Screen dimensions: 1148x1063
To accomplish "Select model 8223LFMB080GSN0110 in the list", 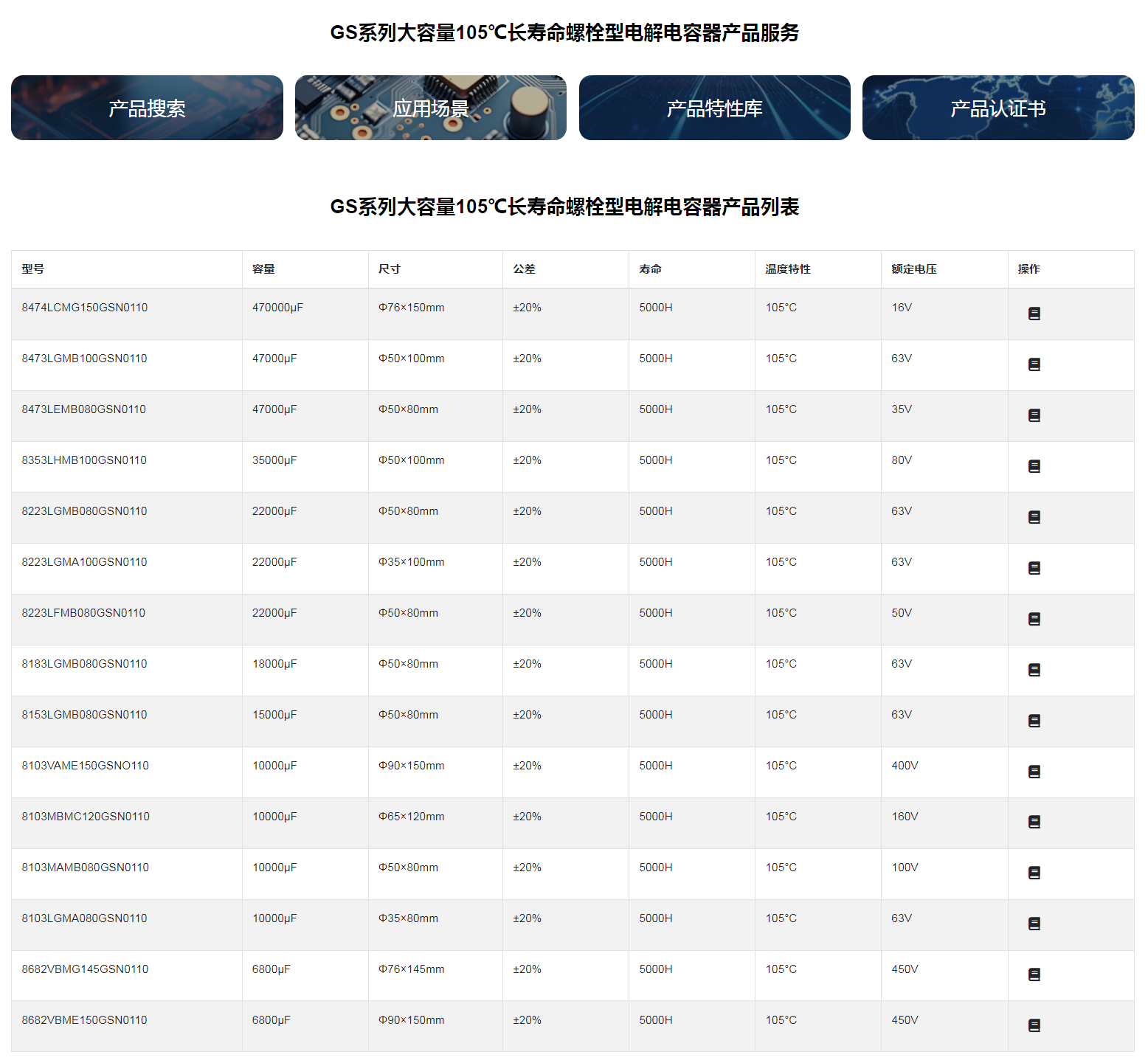I will click(83, 613).
